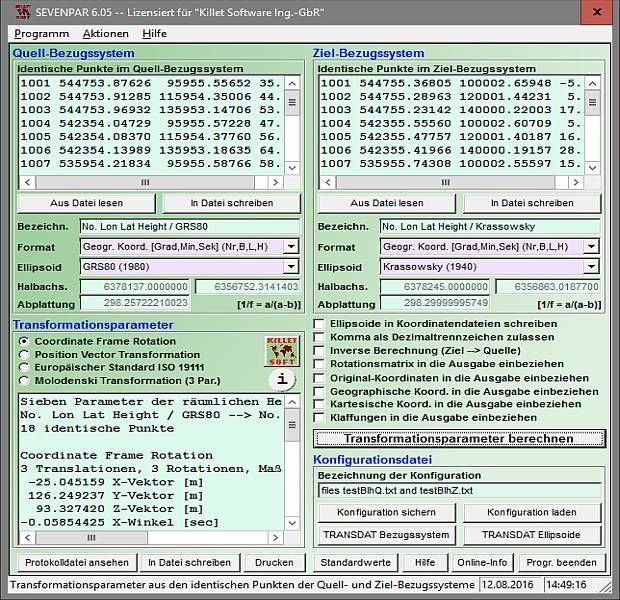Click Bezeichnung der Konfiguration input field

(459, 491)
